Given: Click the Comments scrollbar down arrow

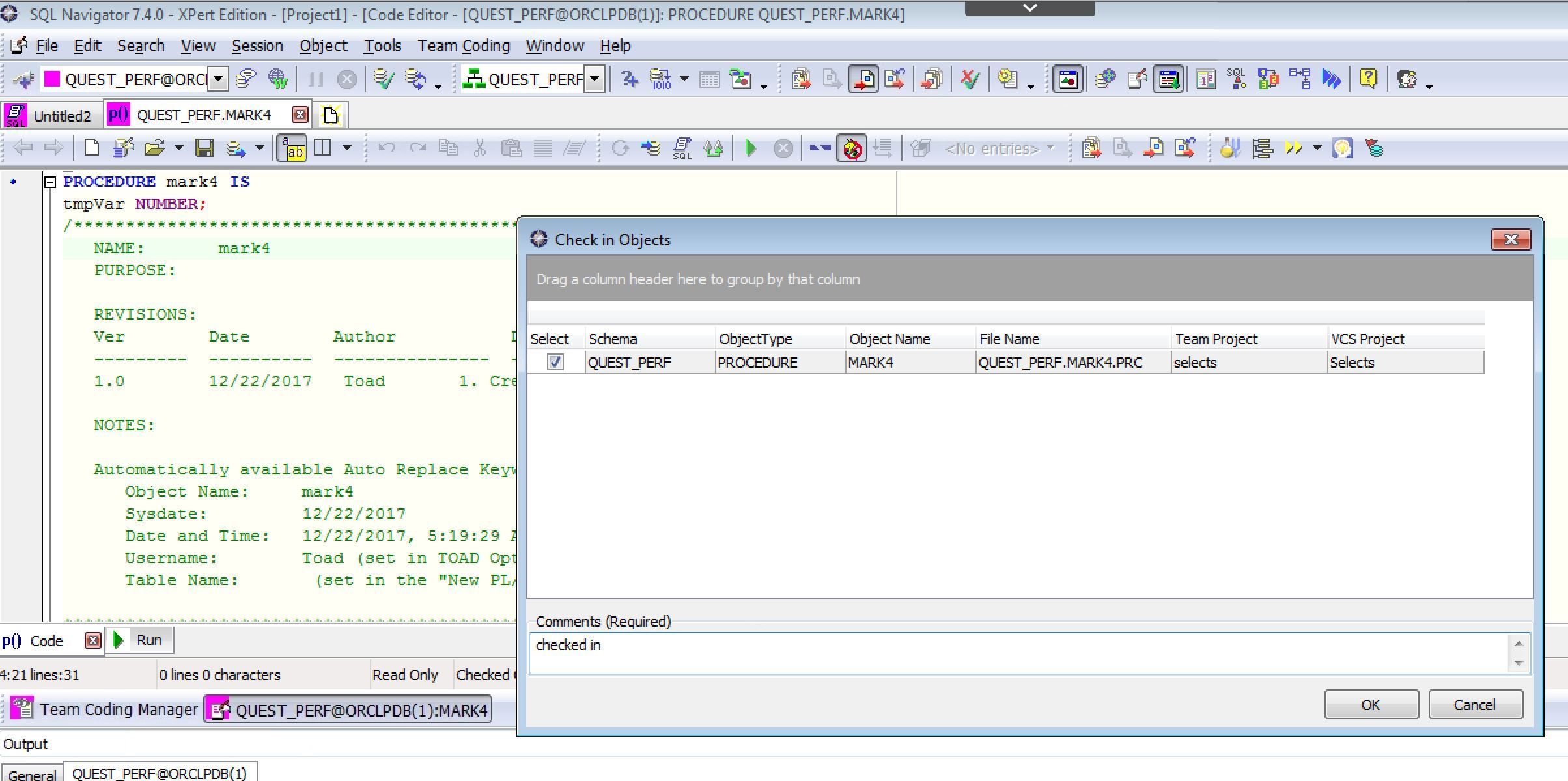Looking at the screenshot, I should [x=1519, y=663].
